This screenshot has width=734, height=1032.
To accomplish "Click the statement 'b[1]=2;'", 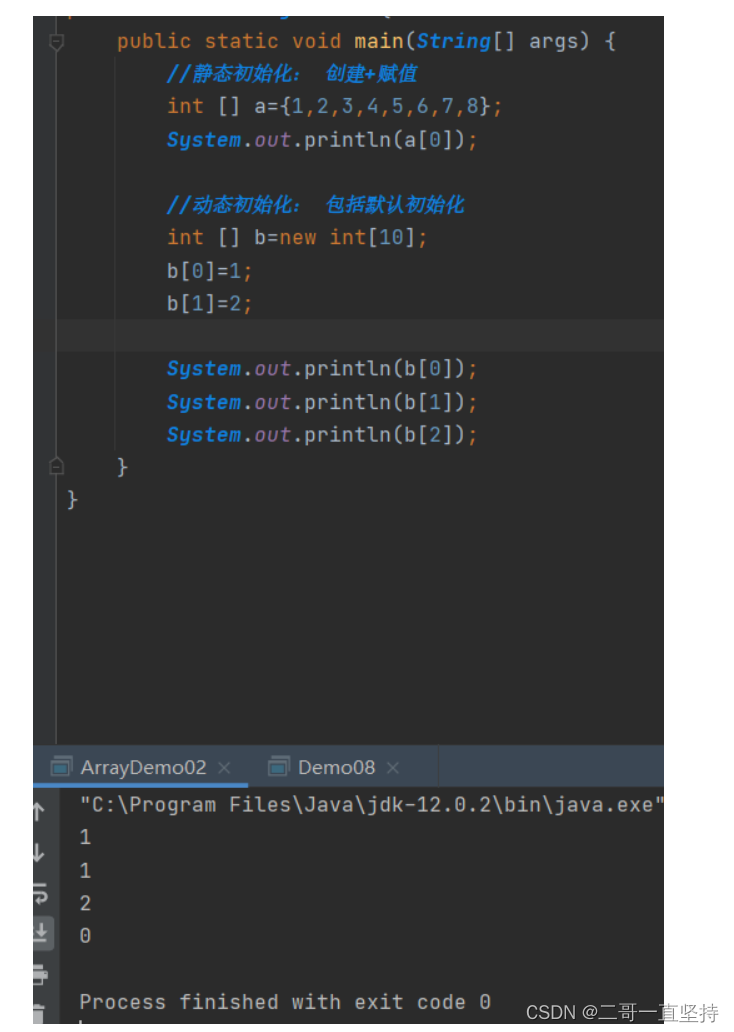I will 209,303.
